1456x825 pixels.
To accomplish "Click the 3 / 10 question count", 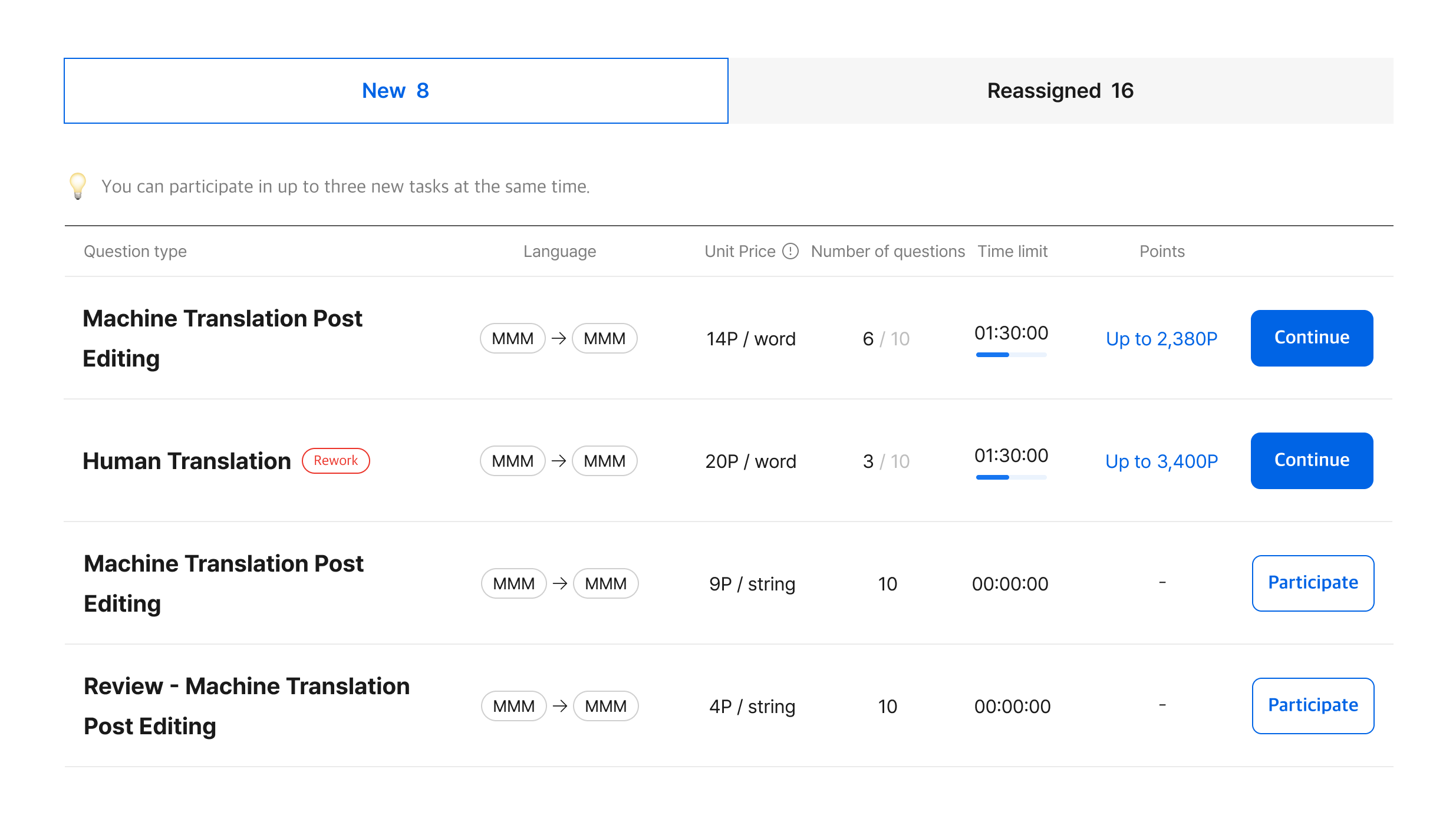I will coord(886,461).
